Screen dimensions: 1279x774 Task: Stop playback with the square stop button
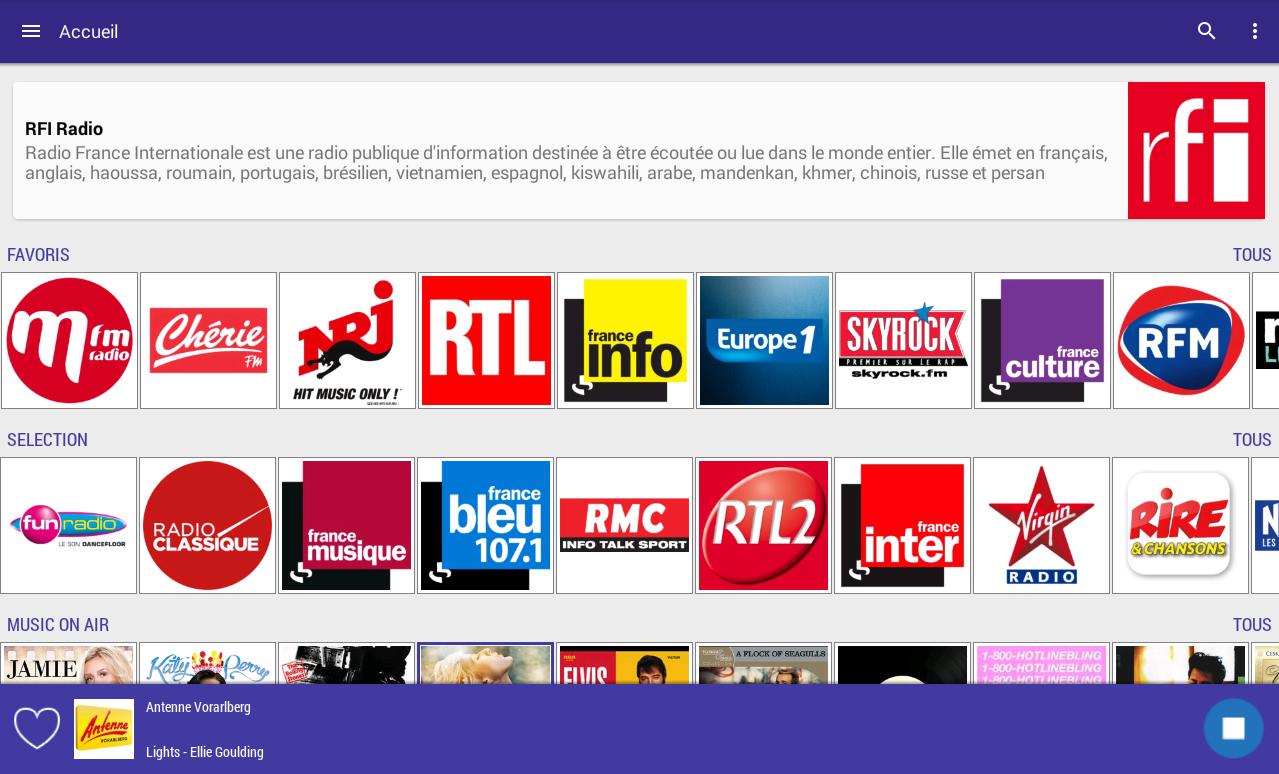pos(1233,728)
